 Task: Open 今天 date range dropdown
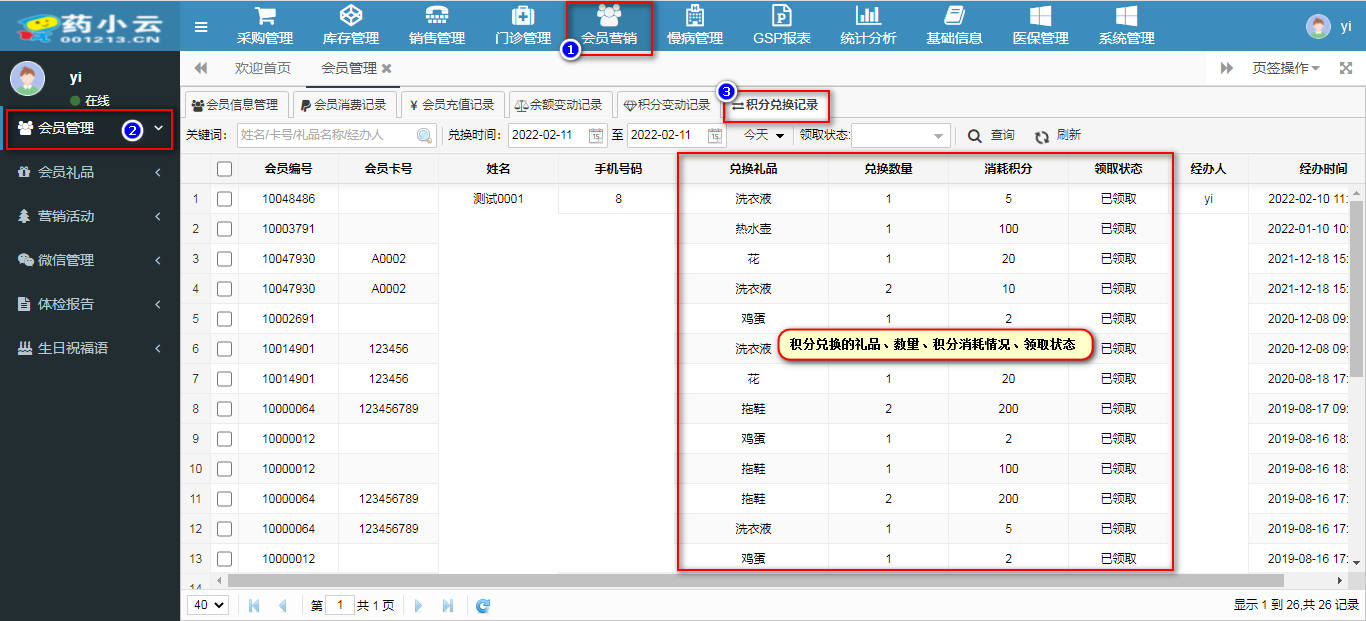point(763,135)
